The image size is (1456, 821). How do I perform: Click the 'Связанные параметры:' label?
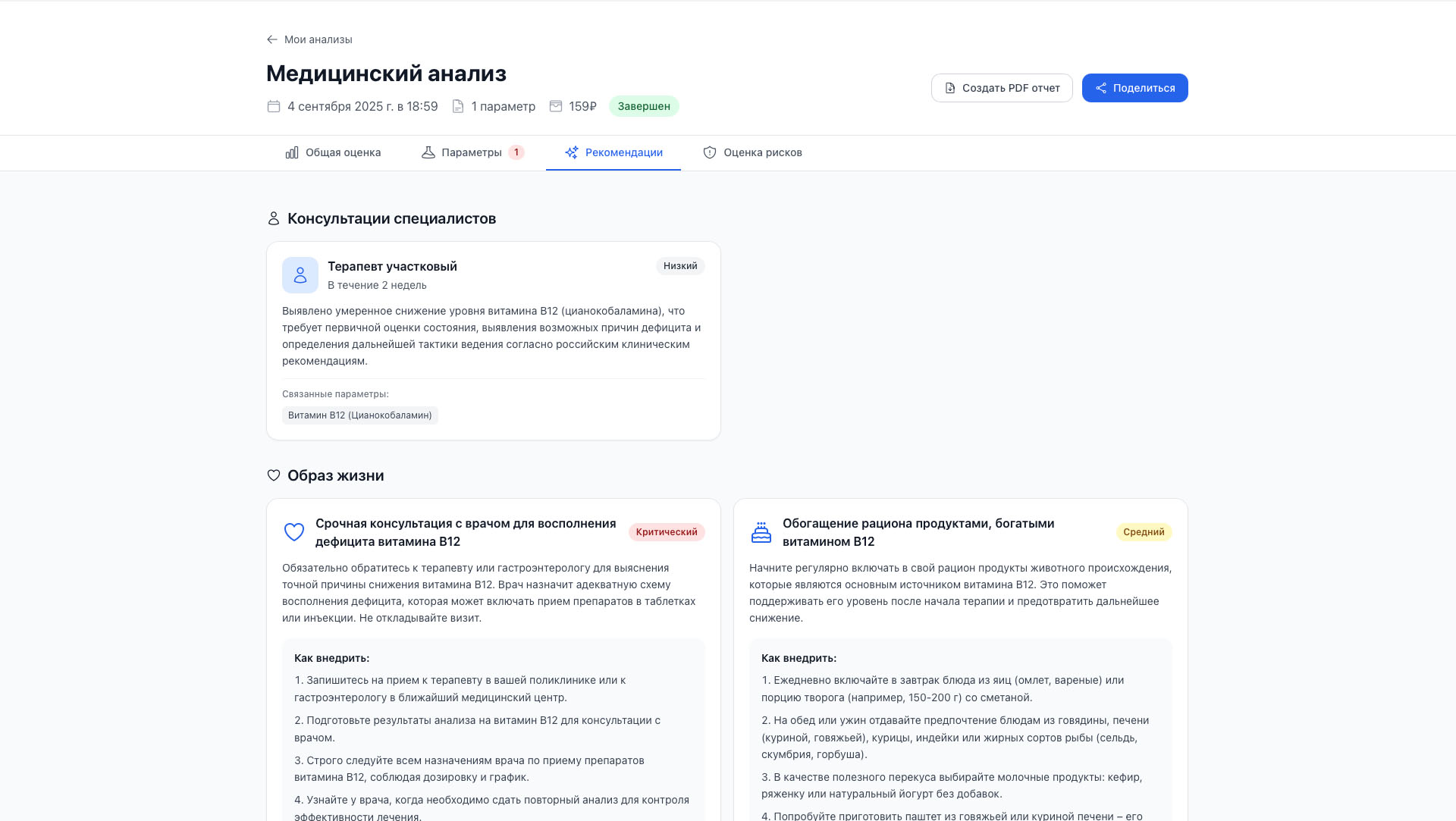335,394
